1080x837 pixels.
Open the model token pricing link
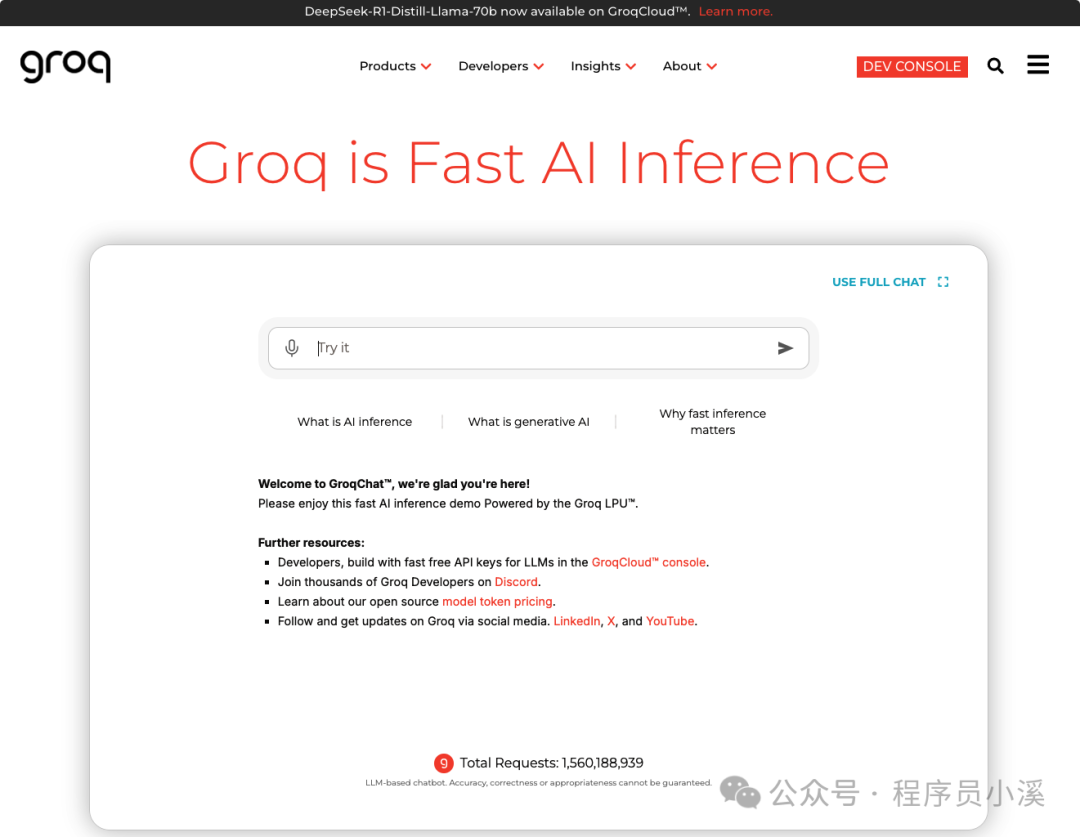click(497, 601)
